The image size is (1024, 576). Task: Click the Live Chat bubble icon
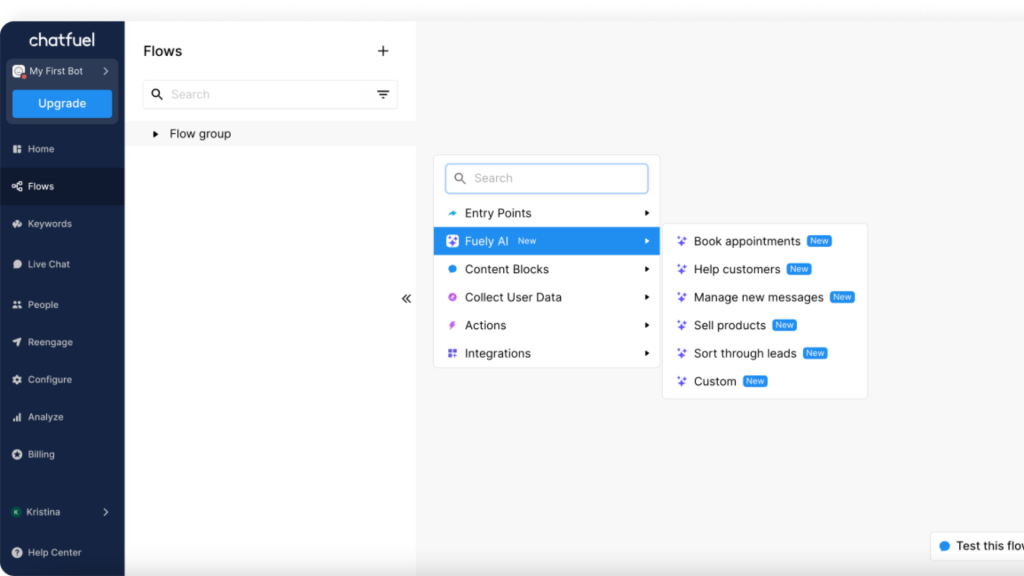tap(17, 264)
